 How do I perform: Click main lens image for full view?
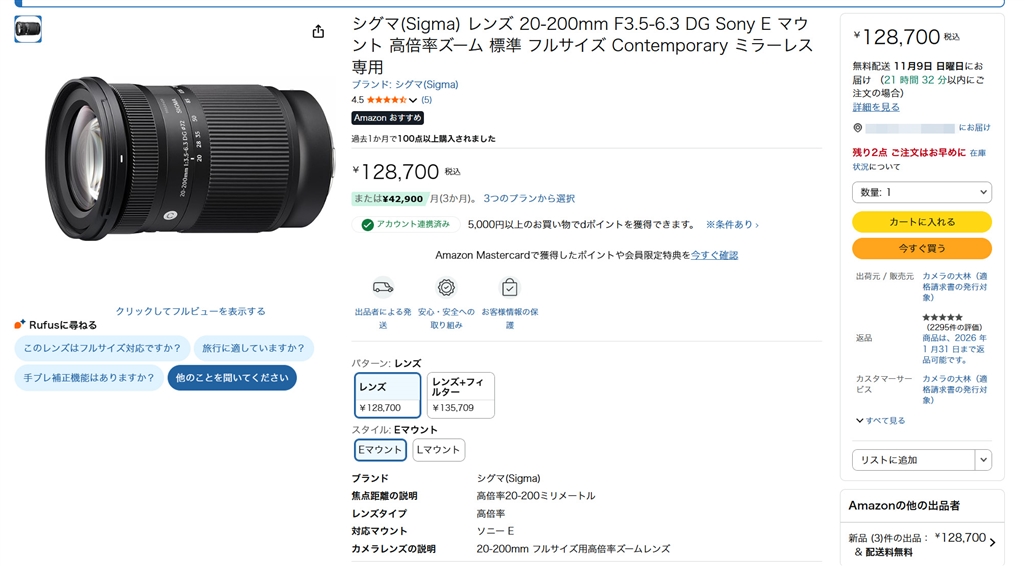pos(190,160)
